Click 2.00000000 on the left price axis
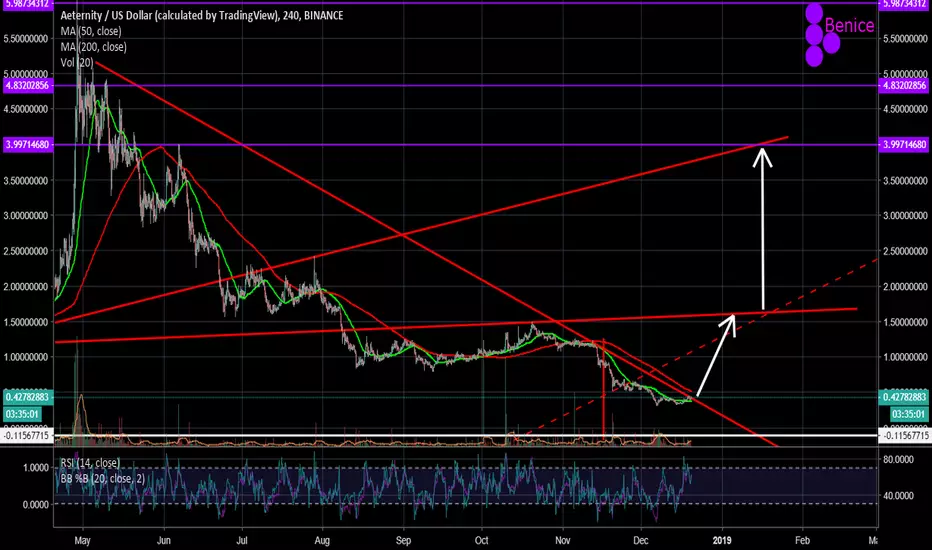The width and height of the screenshot is (932, 550). [x=26, y=287]
